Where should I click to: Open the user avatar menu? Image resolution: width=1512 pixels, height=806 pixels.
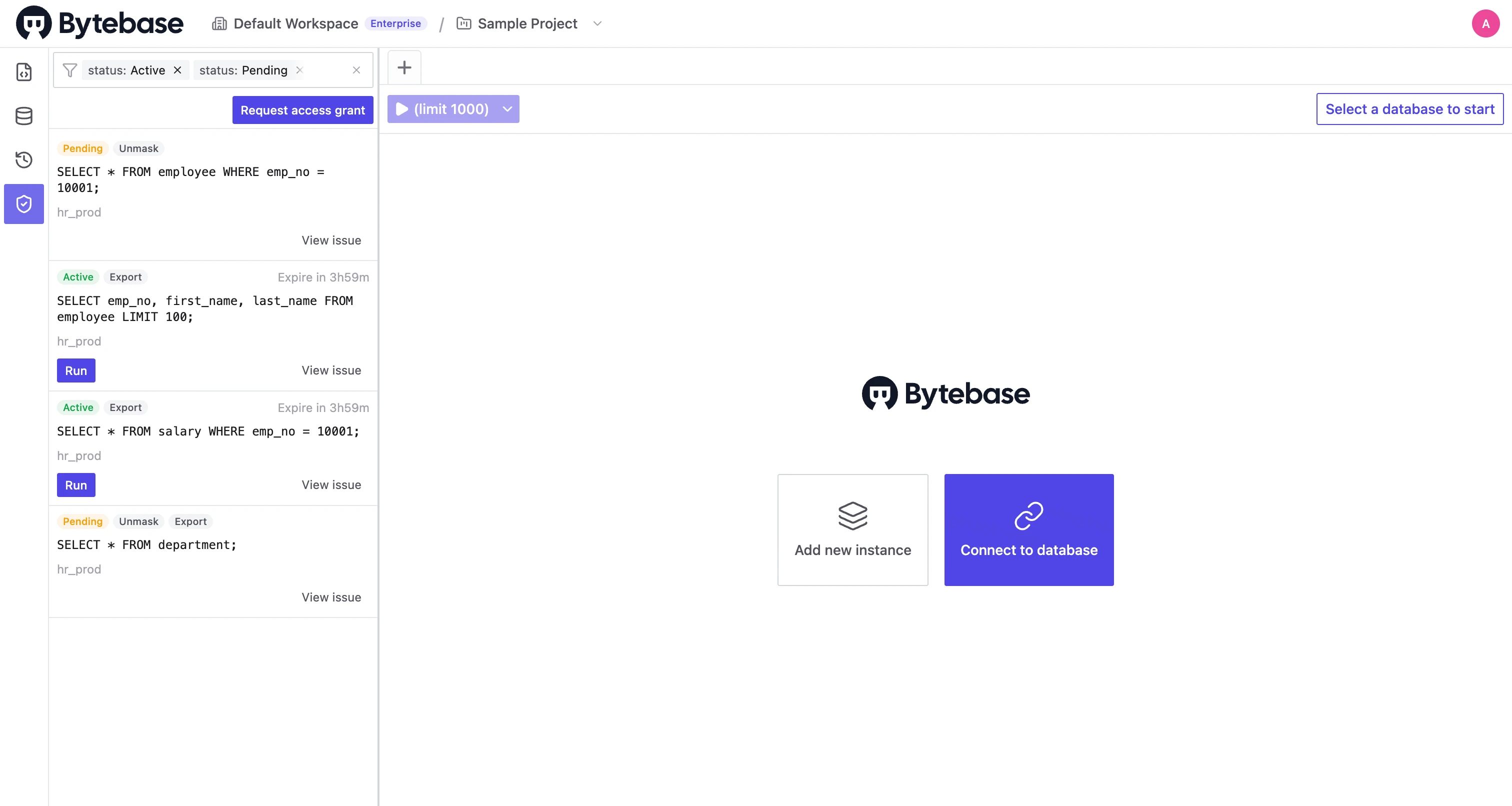pyautogui.click(x=1485, y=23)
